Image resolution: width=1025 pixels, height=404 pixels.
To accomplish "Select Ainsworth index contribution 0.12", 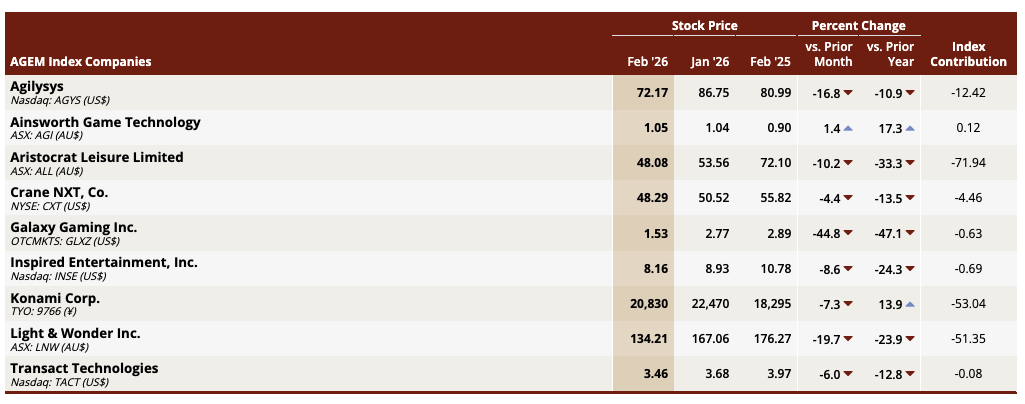I will 969,128.
